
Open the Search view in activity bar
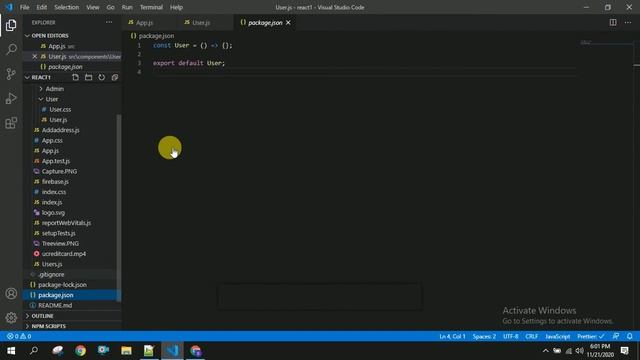click(x=11, y=50)
